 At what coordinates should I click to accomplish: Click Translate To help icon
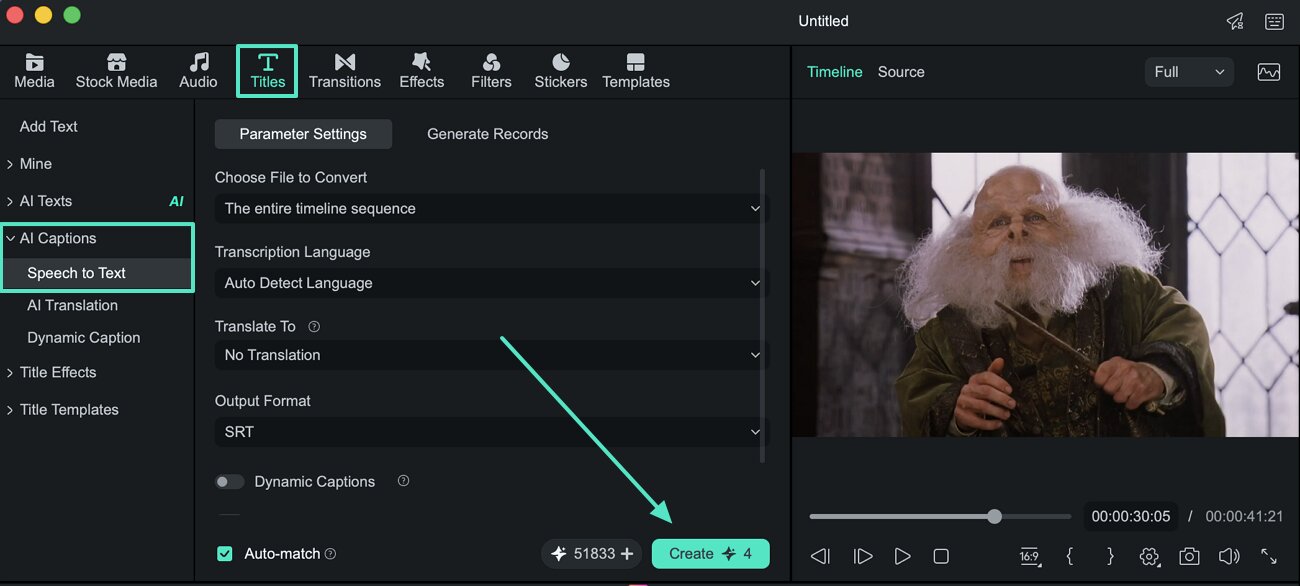click(314, 327)
